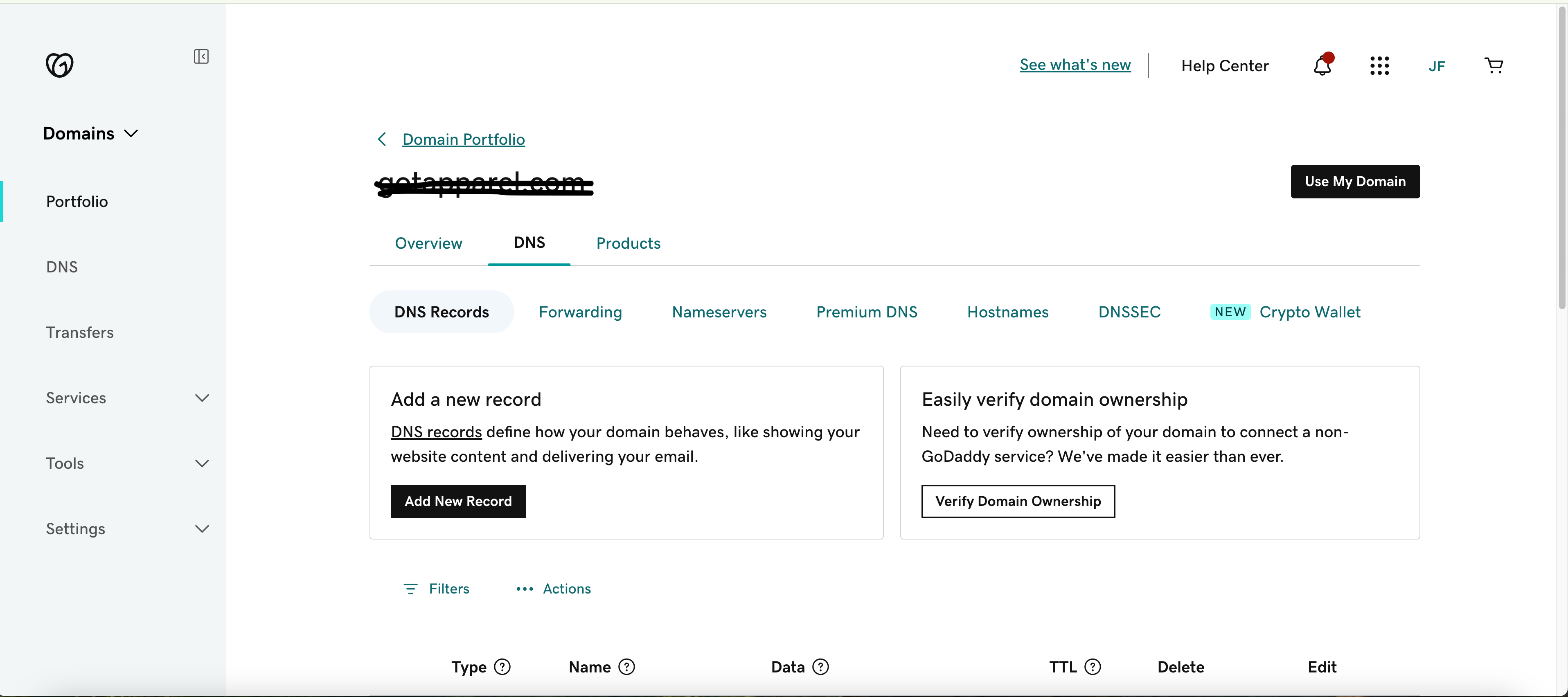Viewport: 1568px width, 697px height.
Task: Expand the Services section chevron
Action: [202, 398]
